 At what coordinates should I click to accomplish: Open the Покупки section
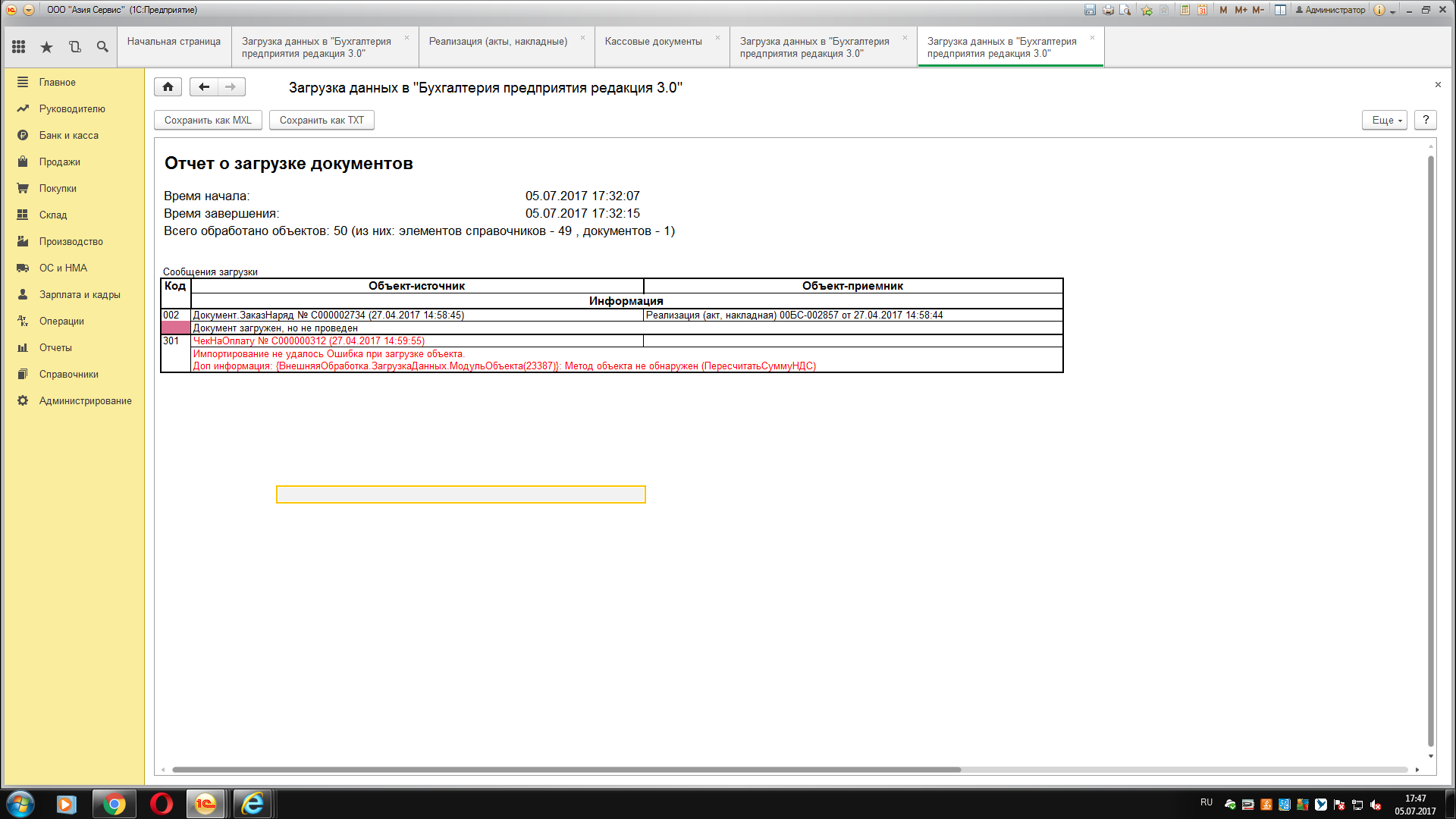pyautogui.click(x=74, y=188)
